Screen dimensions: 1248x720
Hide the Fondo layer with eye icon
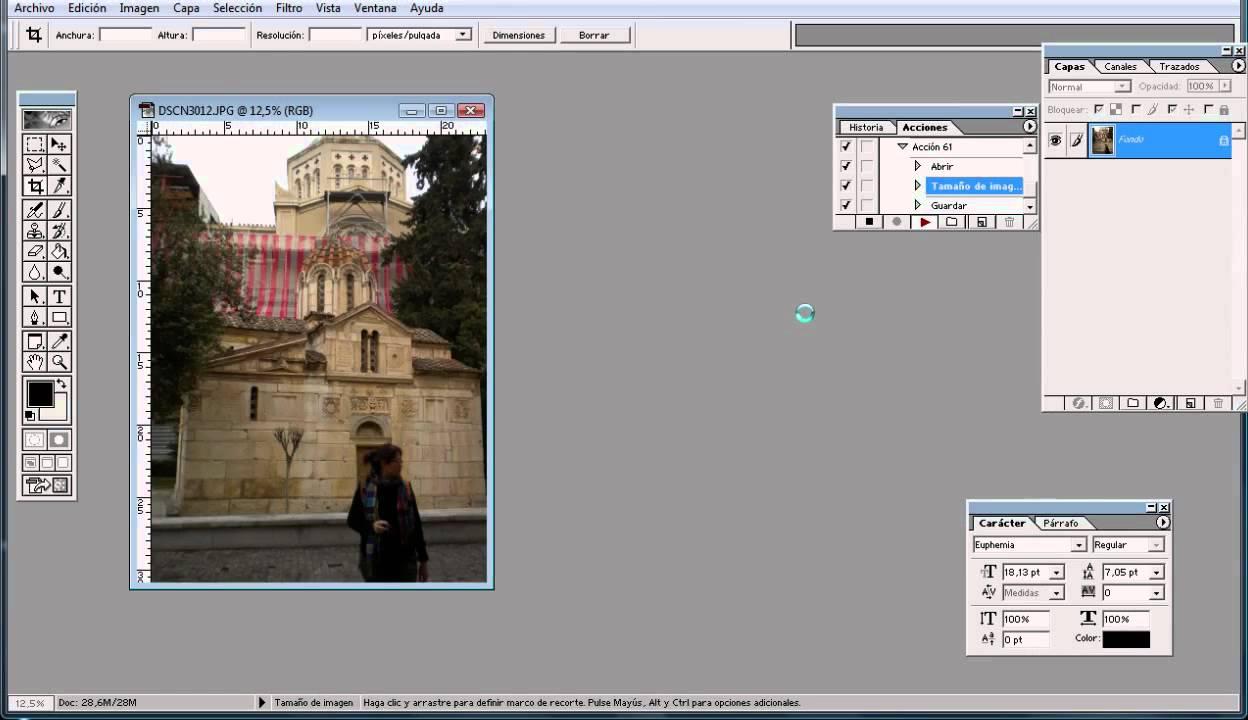click(x=1055, y=141)
